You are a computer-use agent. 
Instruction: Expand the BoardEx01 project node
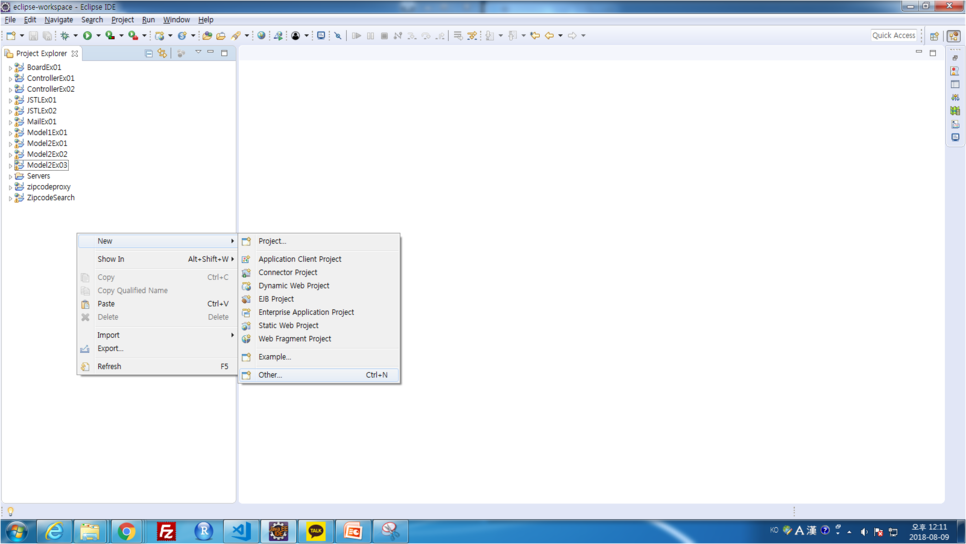click(10, 68)
